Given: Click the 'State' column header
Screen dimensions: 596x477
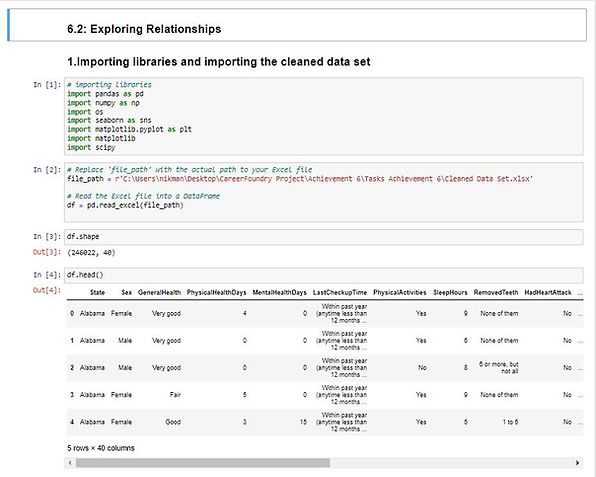Looking at the screenshot, I should [97, 292].
